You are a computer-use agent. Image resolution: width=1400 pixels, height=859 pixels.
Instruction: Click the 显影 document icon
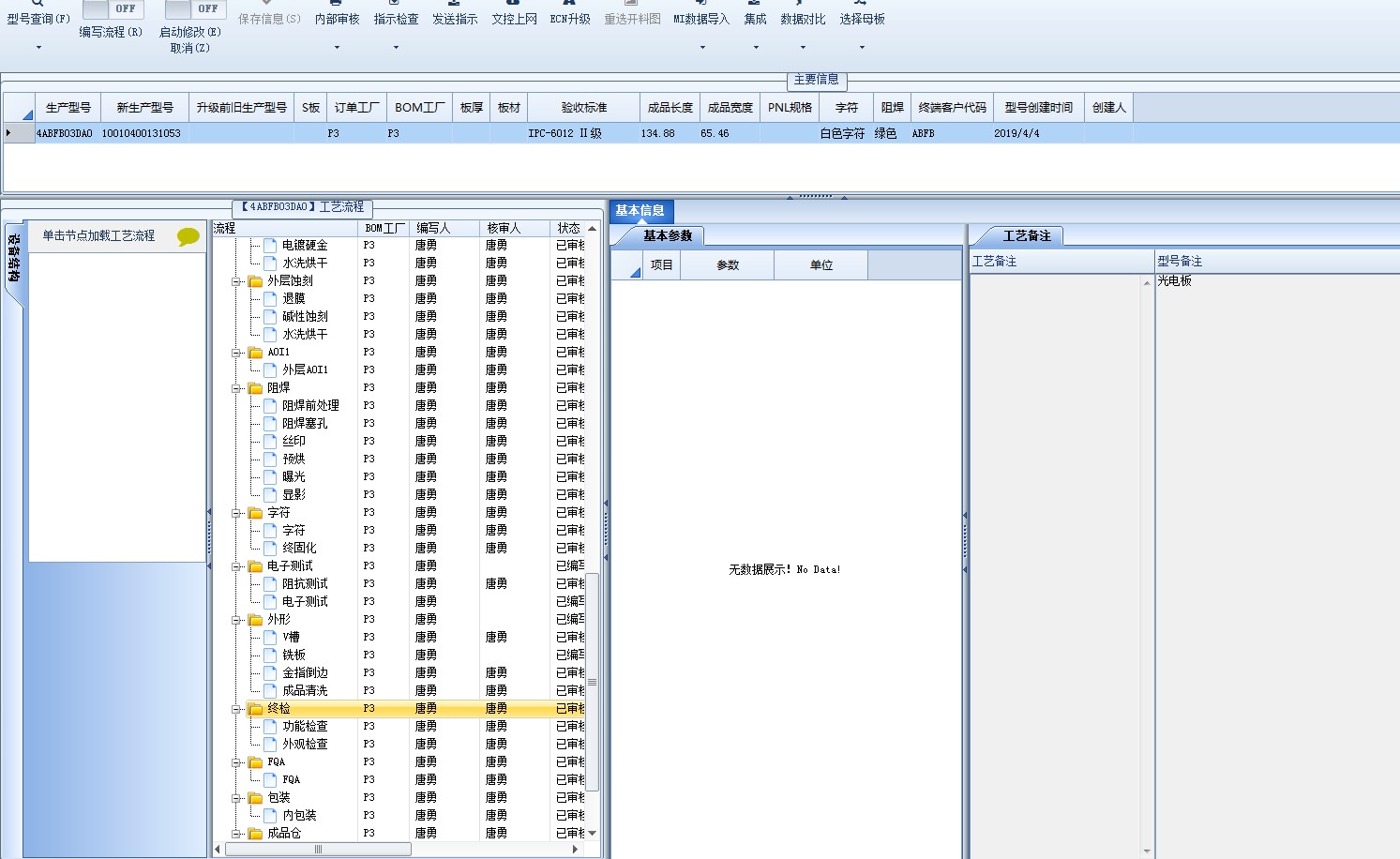(270, 495)
